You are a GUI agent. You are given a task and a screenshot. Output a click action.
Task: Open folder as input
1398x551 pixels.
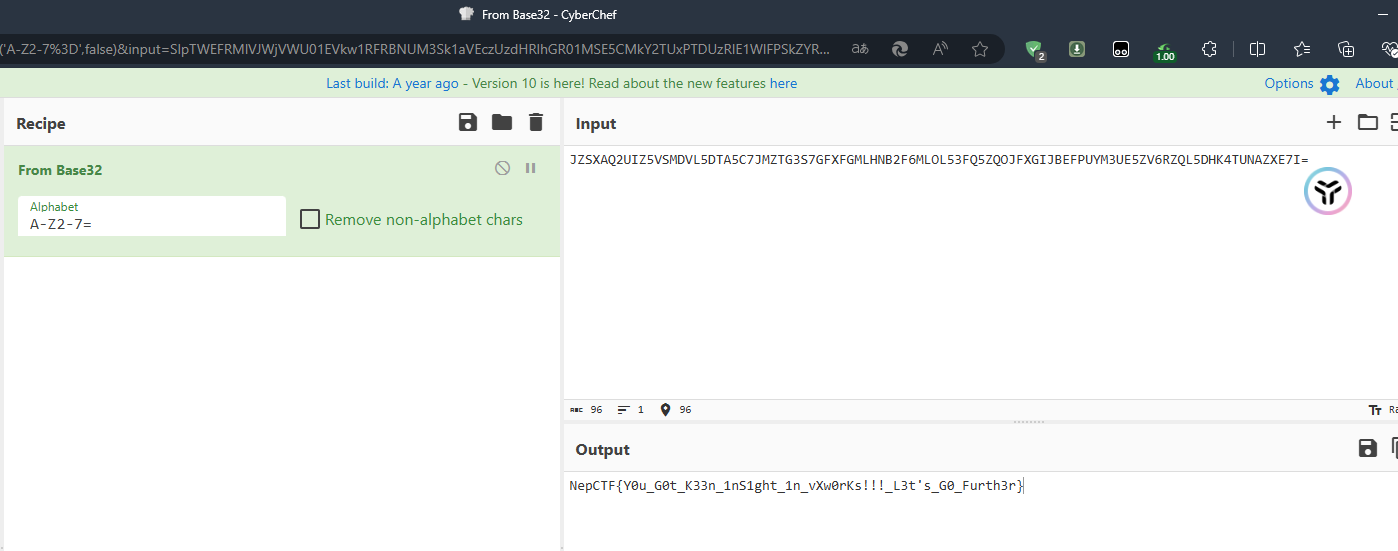coord(1367,122)
